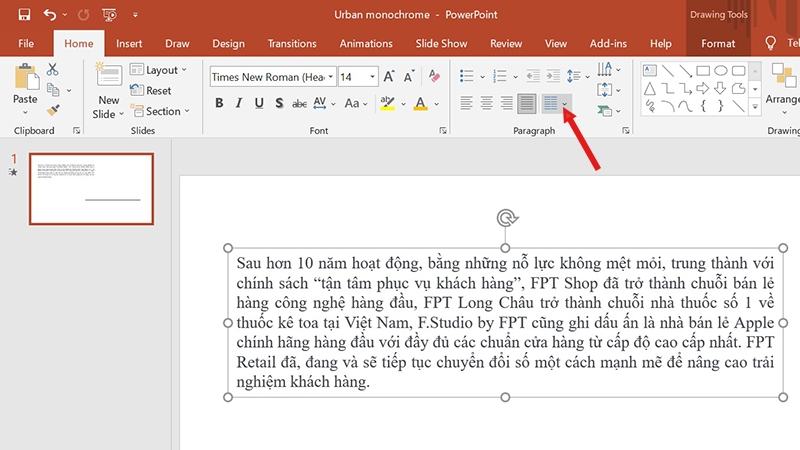Start presentation from beginning icon

pyautogui.click(x=109, y=15)
